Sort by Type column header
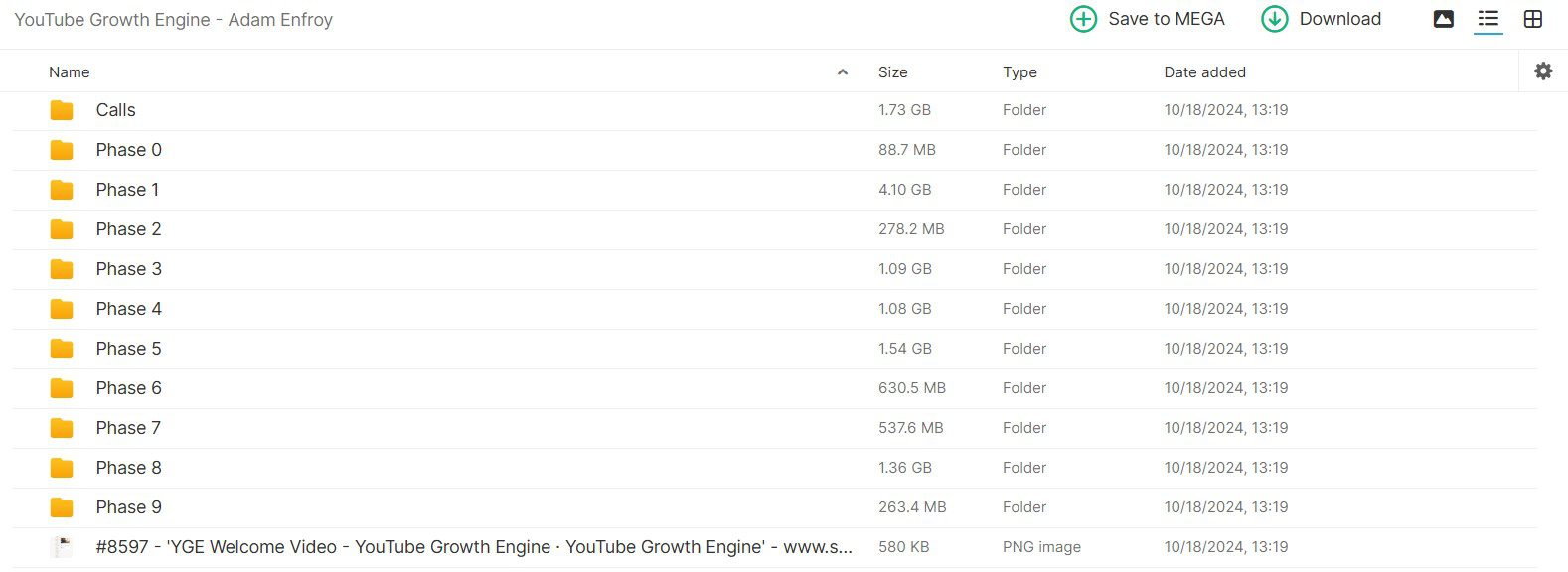 coord(1019,71)
